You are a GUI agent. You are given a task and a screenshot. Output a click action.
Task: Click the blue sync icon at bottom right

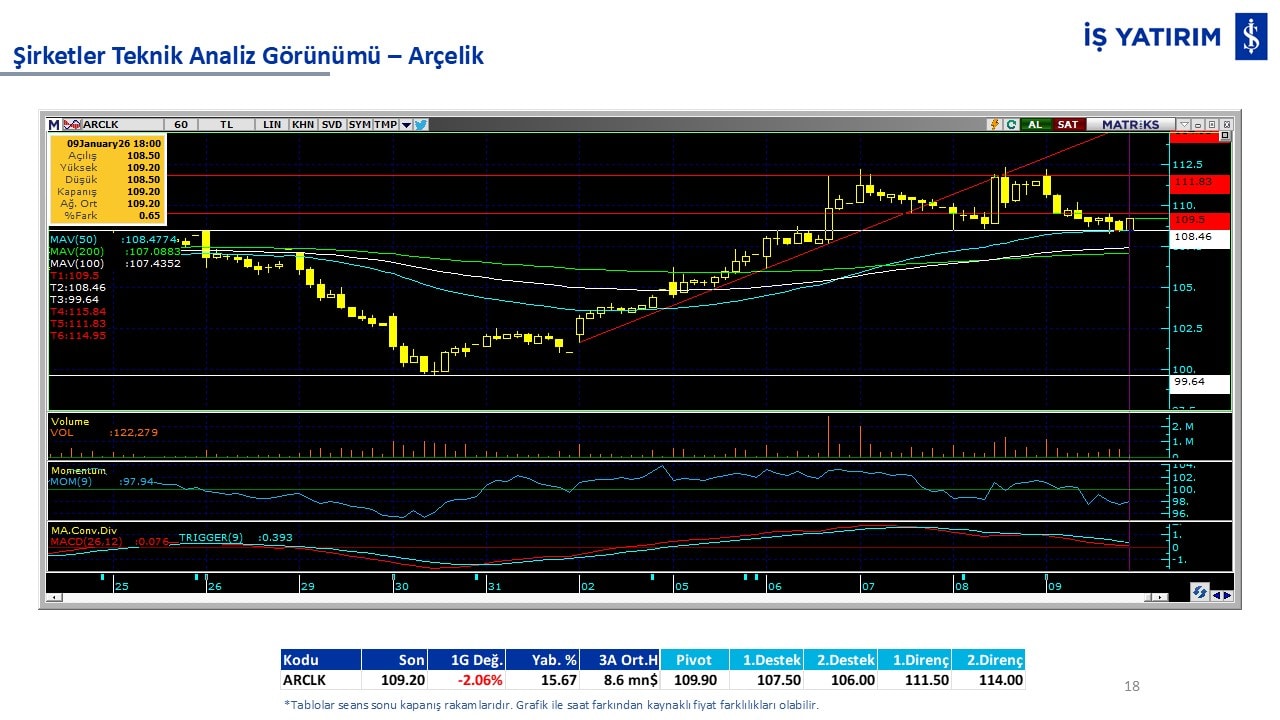pyautogui.click(x=1198, y=593)
